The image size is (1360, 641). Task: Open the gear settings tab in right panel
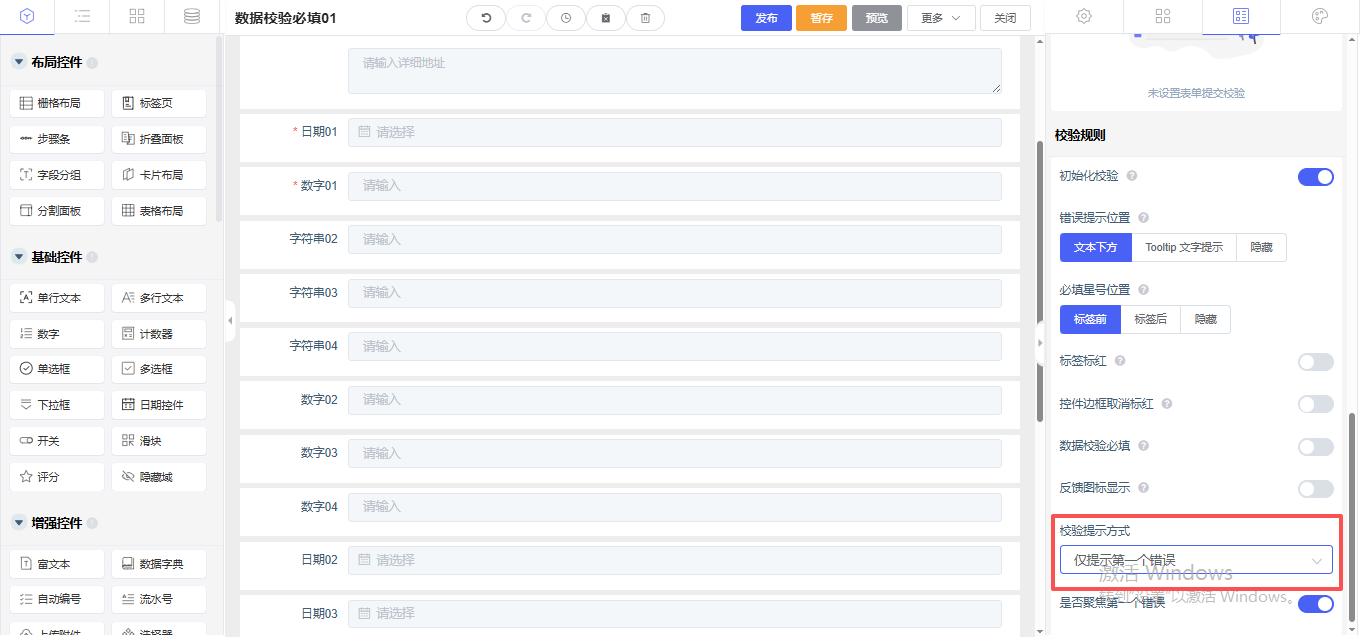[1083, 16]
